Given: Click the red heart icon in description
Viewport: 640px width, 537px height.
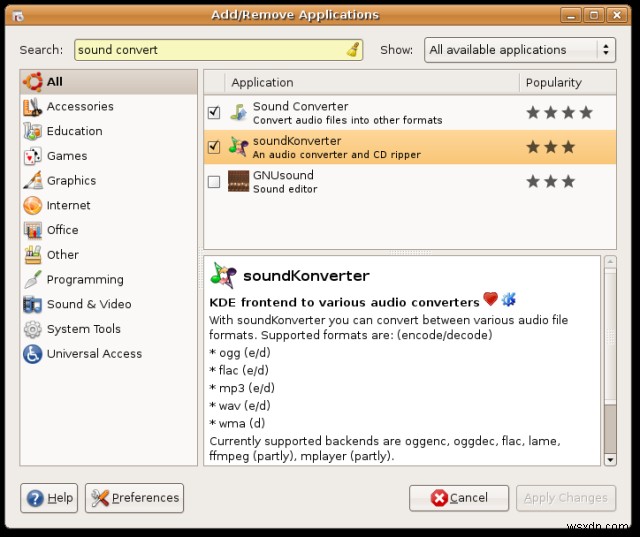Looking at the screenshot, I should click(x=491, y=299).
